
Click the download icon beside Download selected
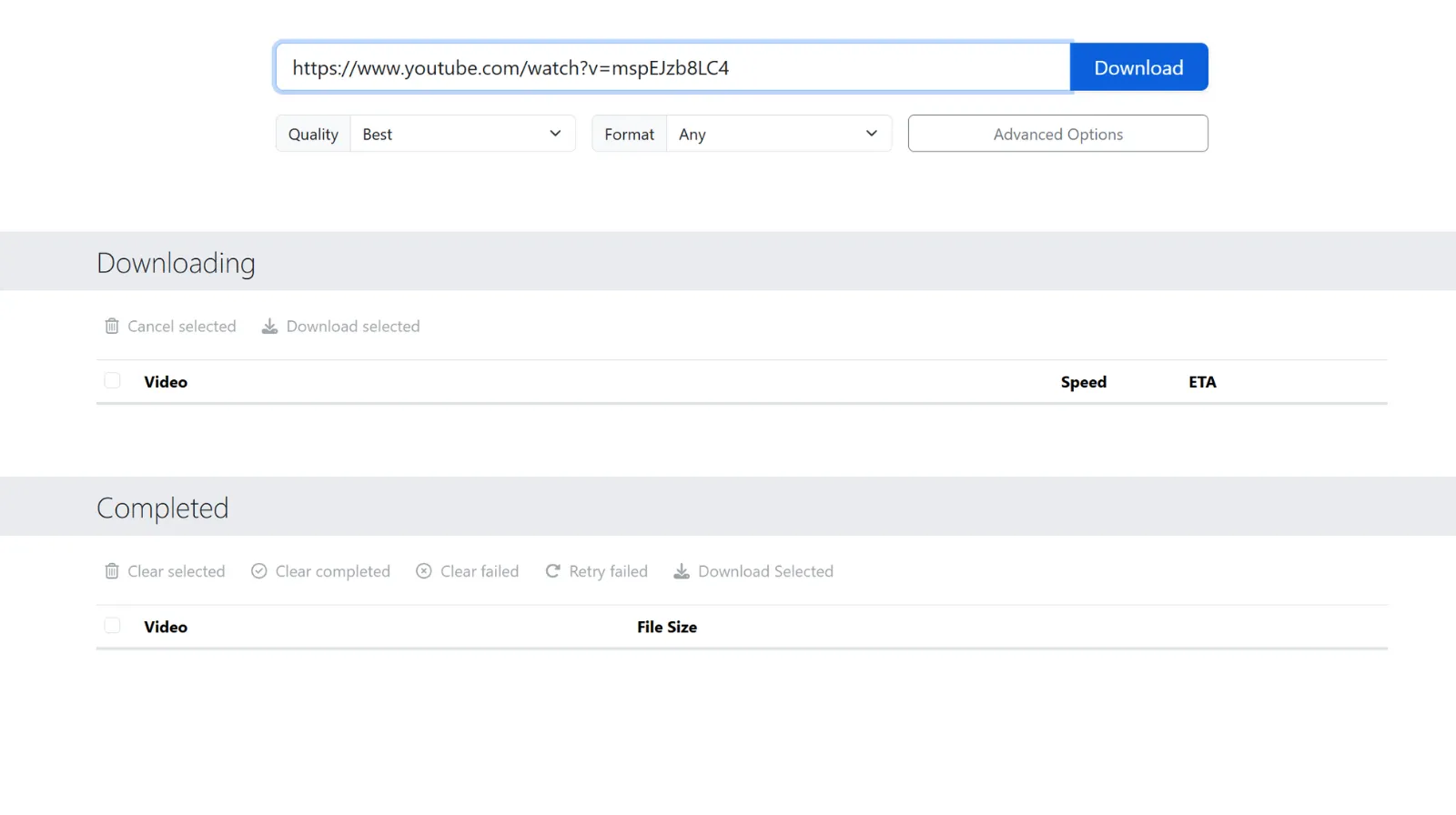[269, 327]
